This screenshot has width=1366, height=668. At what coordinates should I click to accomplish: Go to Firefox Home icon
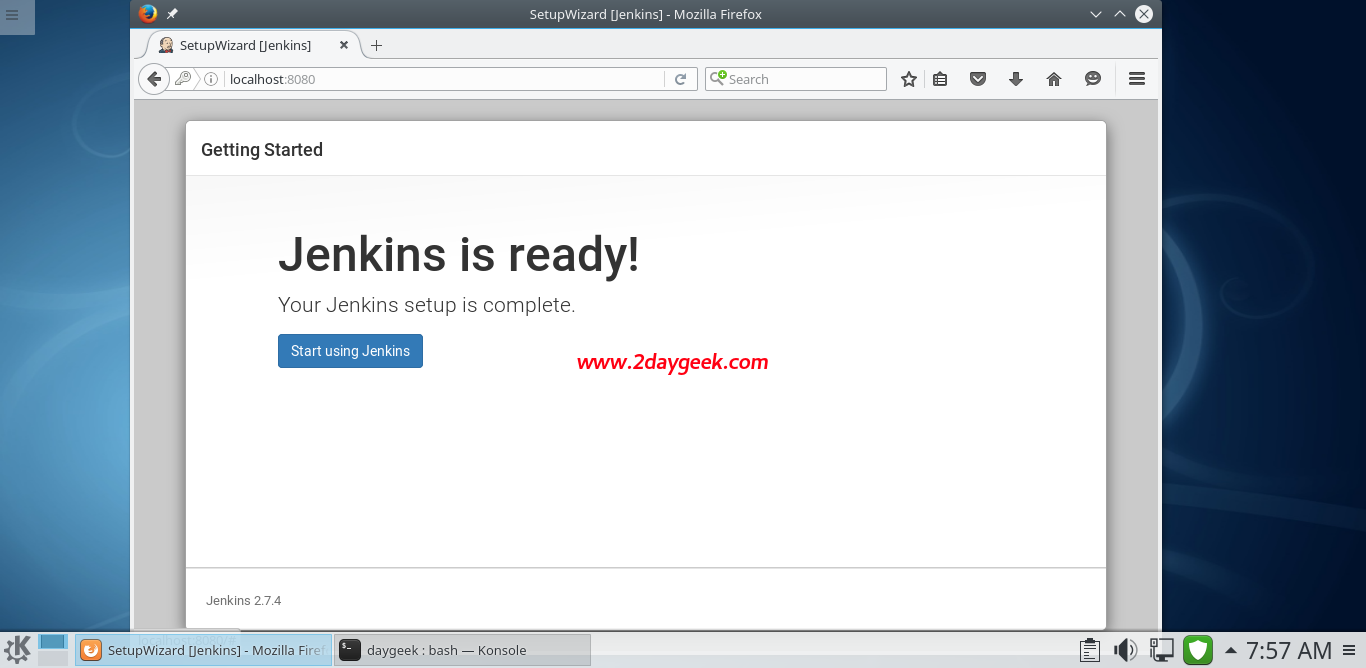[x=1054, y=79]
